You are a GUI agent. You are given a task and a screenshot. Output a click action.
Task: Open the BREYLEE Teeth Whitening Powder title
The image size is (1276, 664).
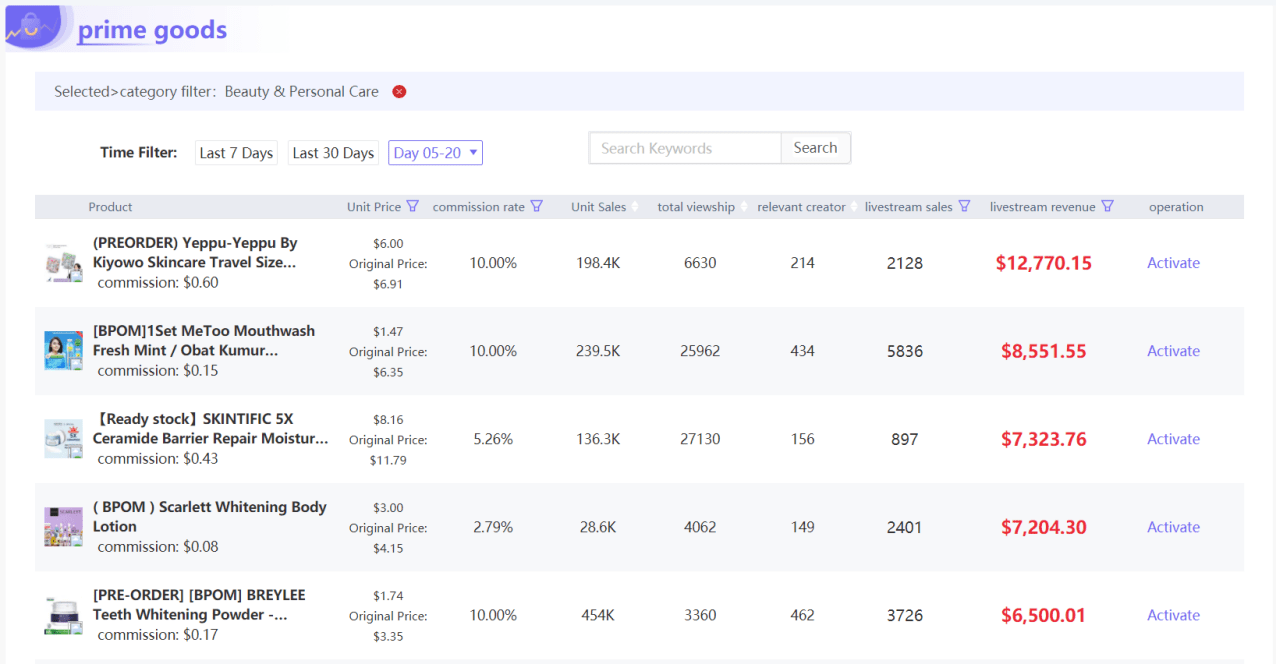click(199, 605)
